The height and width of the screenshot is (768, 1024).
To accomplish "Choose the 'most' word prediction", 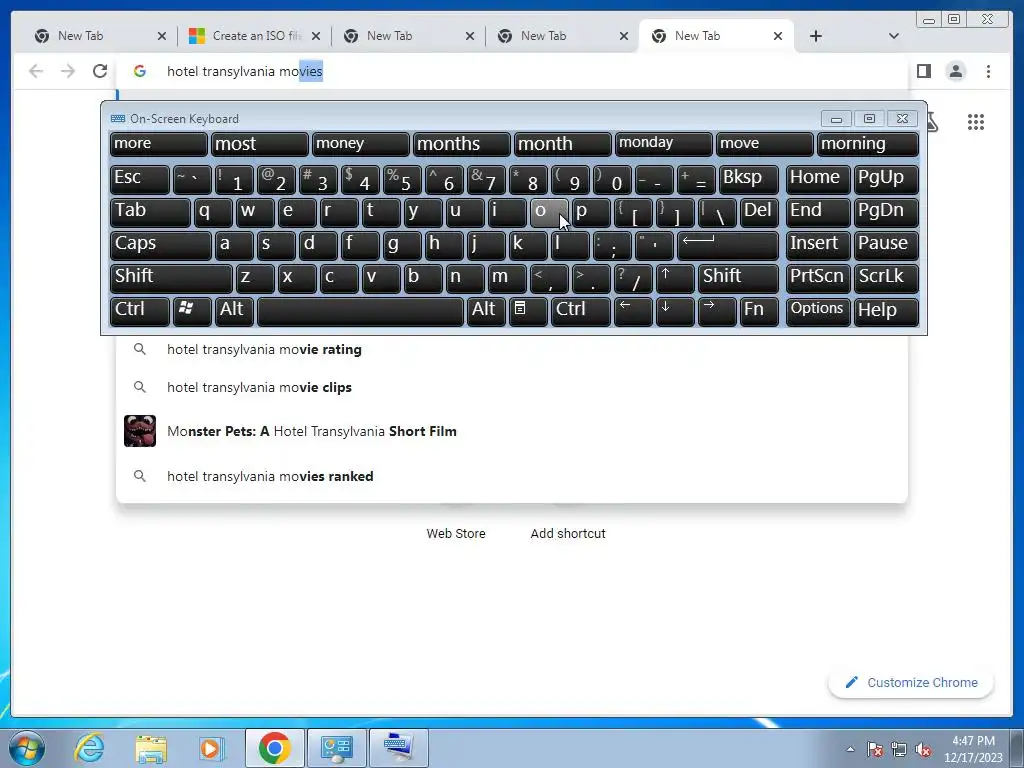I will 259,144.
